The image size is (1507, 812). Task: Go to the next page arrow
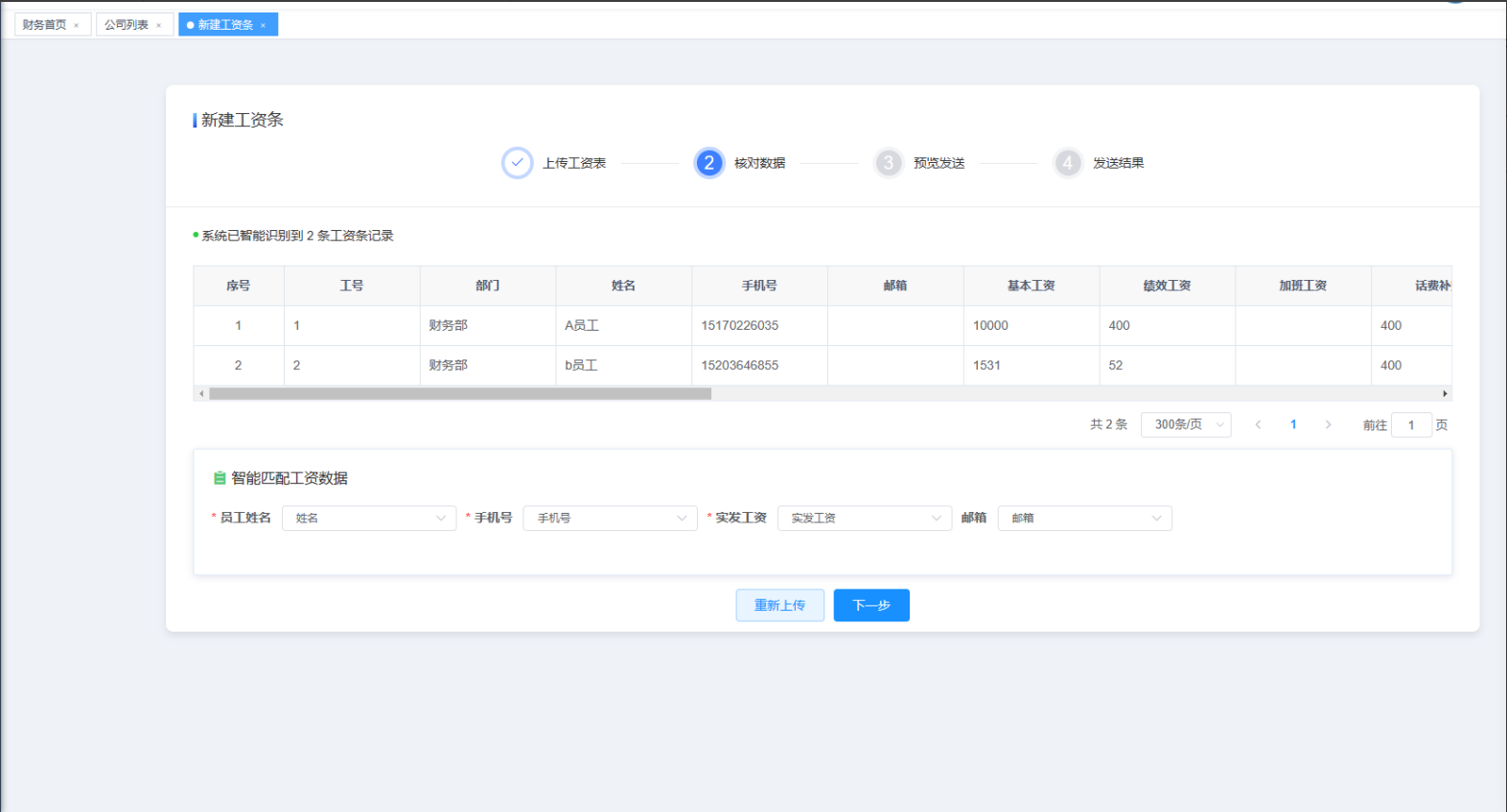[x=1328, y=425]
